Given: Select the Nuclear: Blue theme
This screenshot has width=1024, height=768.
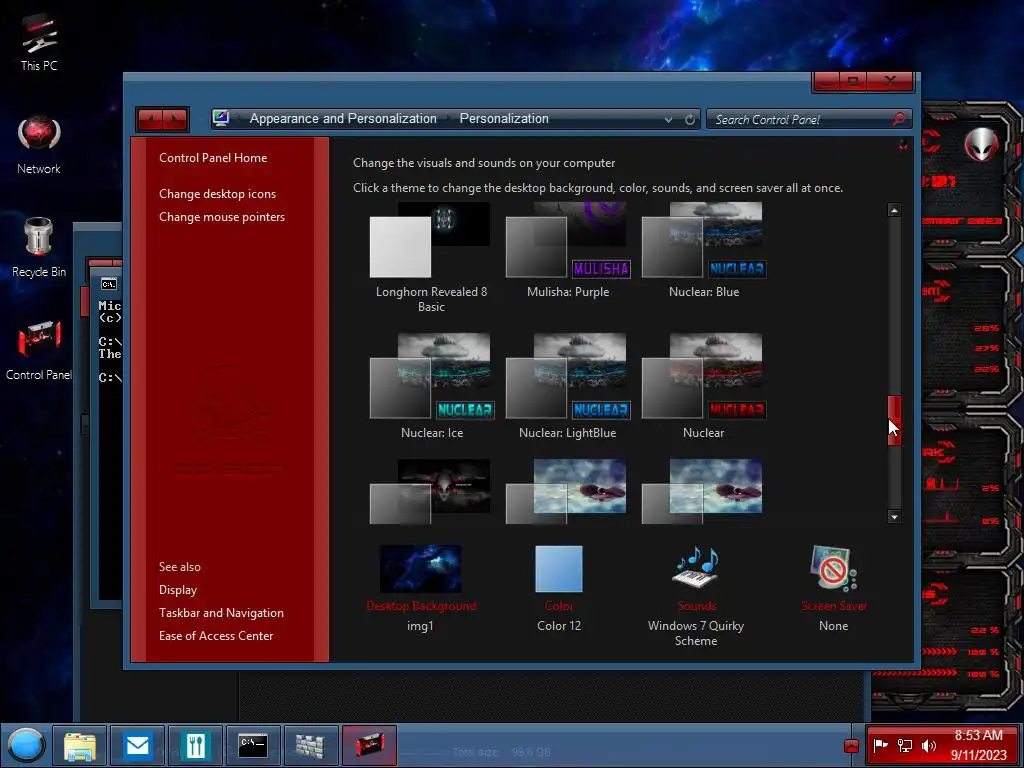Looking at the screenshot, I should pos(704,251).
